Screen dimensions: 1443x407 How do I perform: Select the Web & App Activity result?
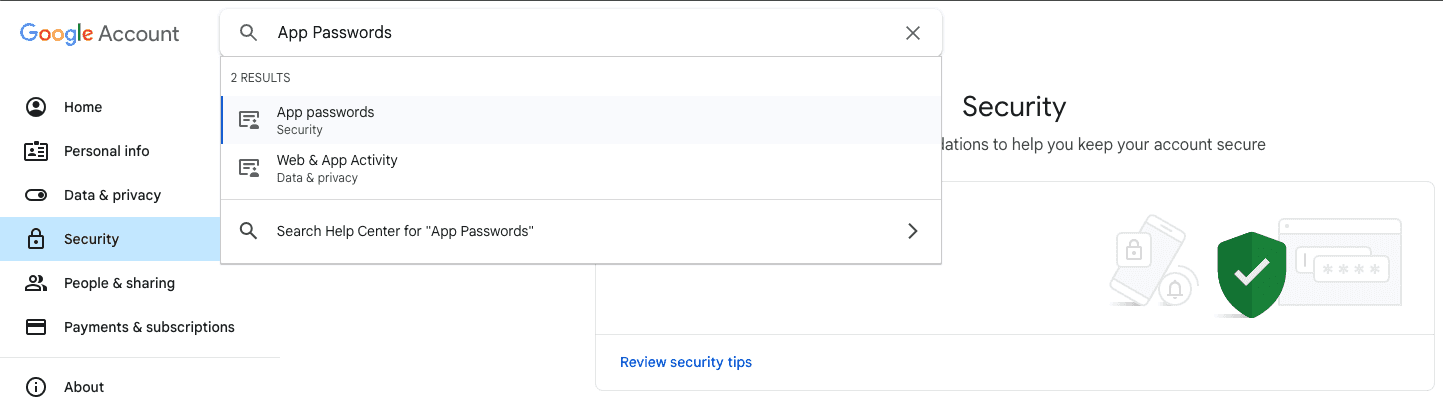pos(581,168)
